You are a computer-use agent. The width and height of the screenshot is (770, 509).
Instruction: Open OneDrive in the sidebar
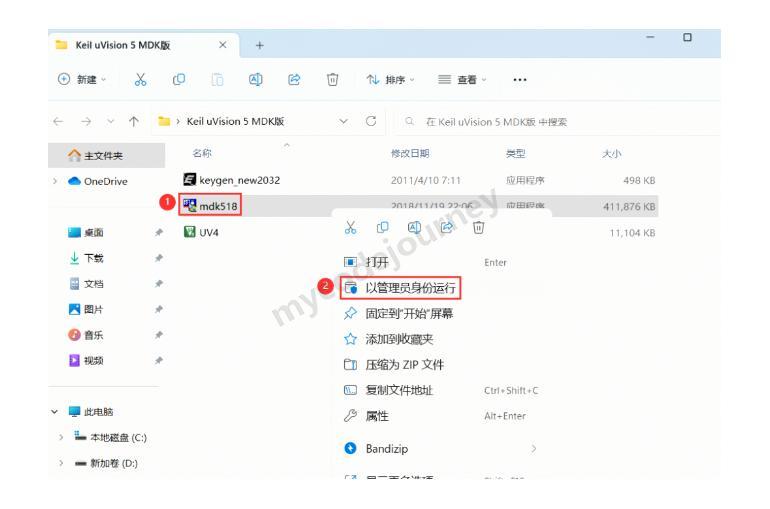coord(106,181)
